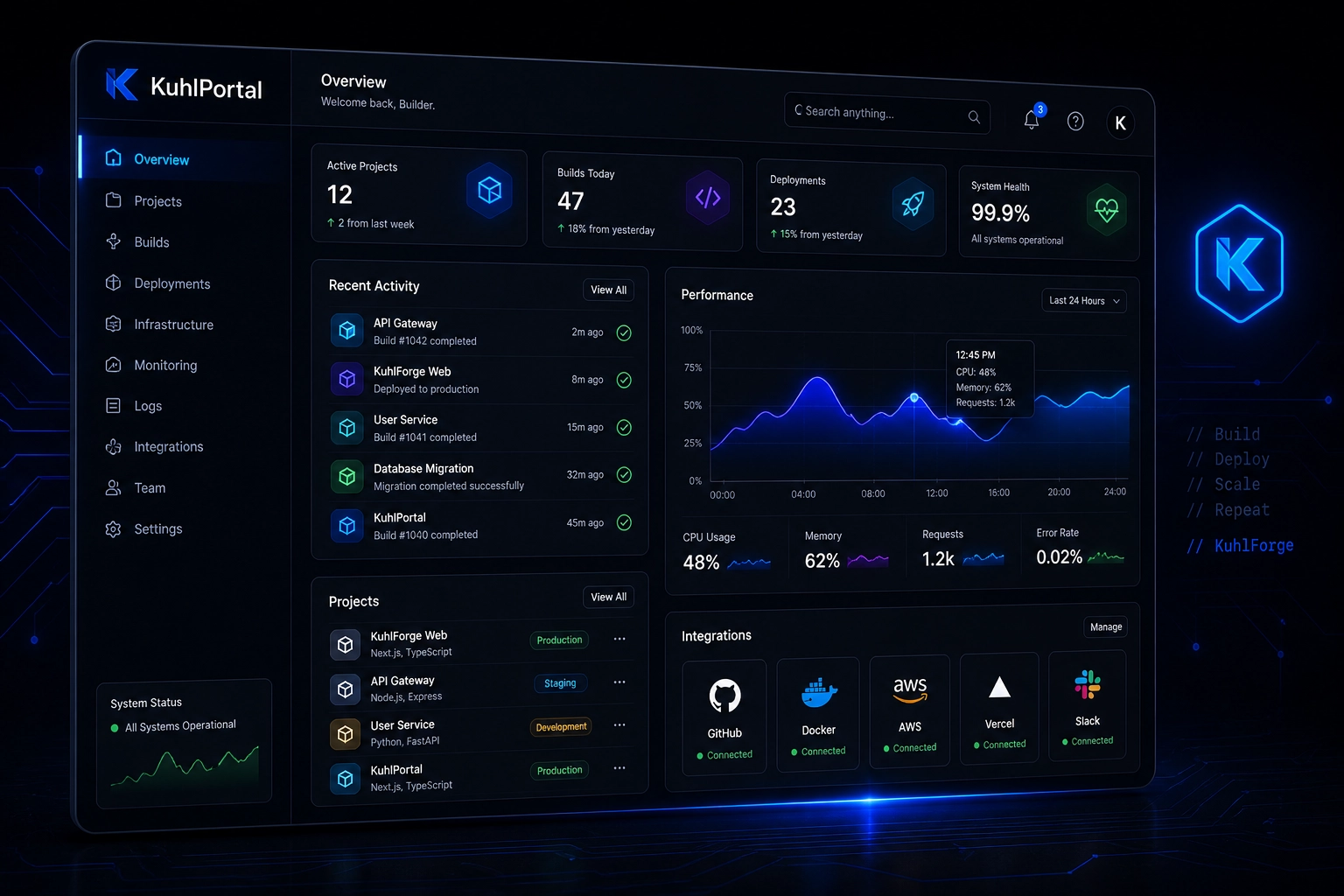Click the Docker whale logo

[x=819, y=694]
